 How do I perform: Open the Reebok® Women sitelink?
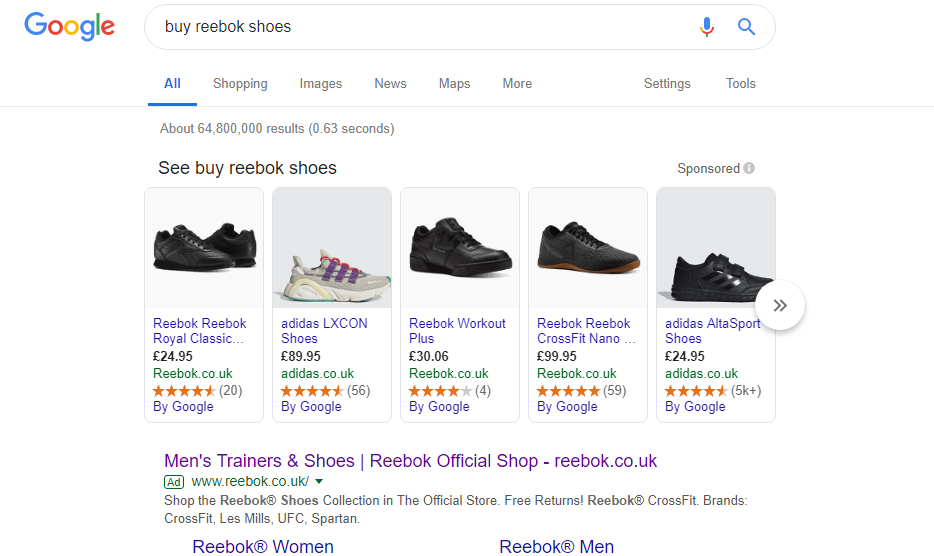click(263, 546)
